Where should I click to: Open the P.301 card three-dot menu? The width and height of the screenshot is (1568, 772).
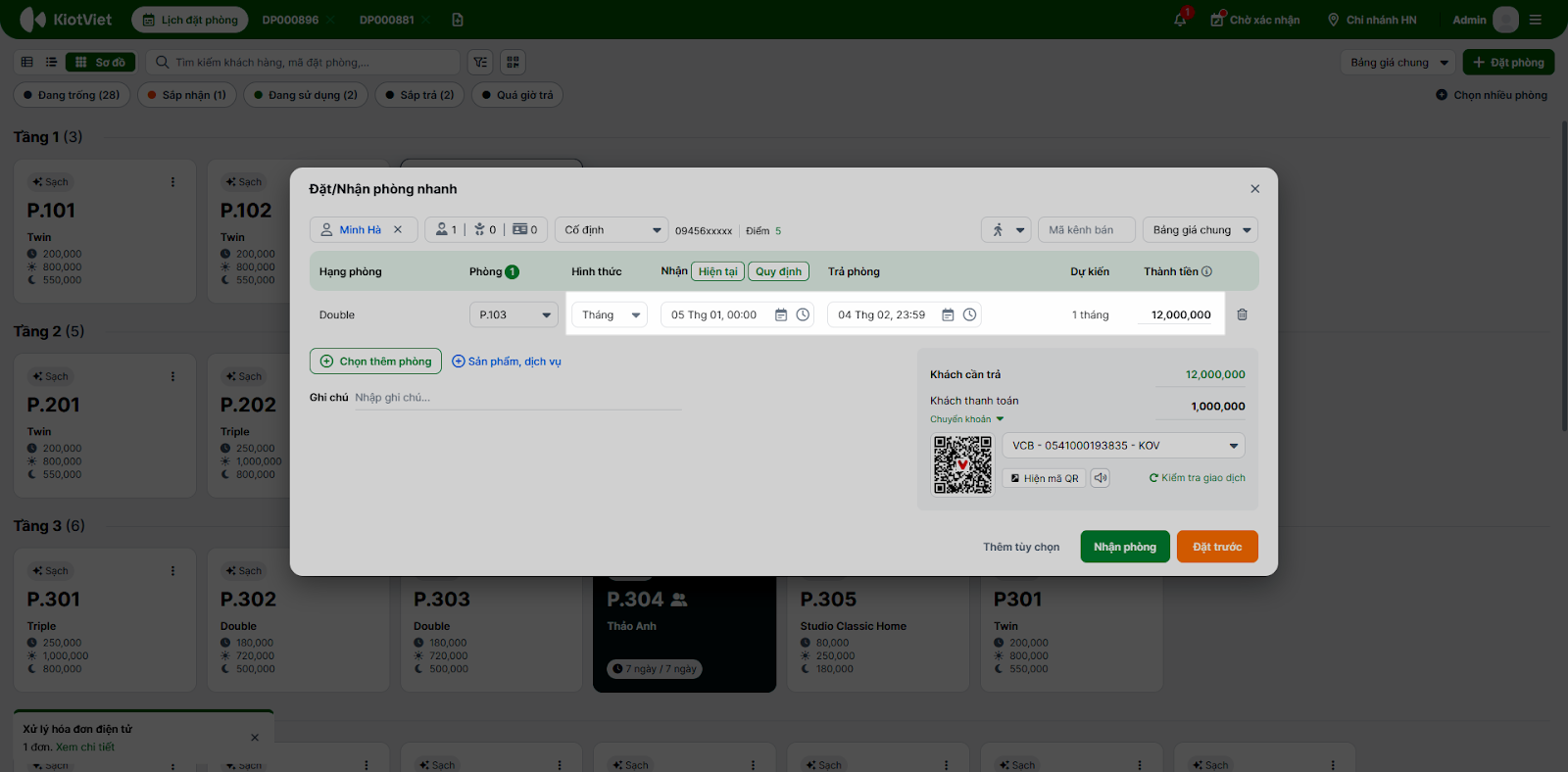pyautogui.click(x=173, y=571)
